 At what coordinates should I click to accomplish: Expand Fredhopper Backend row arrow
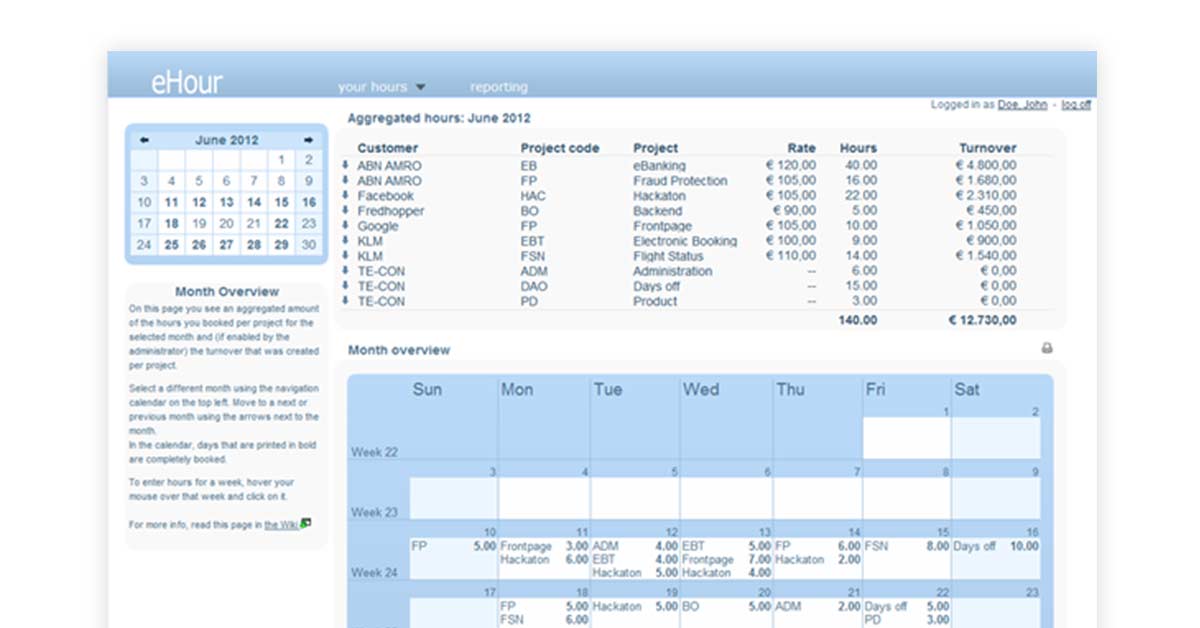coord(345,210)
